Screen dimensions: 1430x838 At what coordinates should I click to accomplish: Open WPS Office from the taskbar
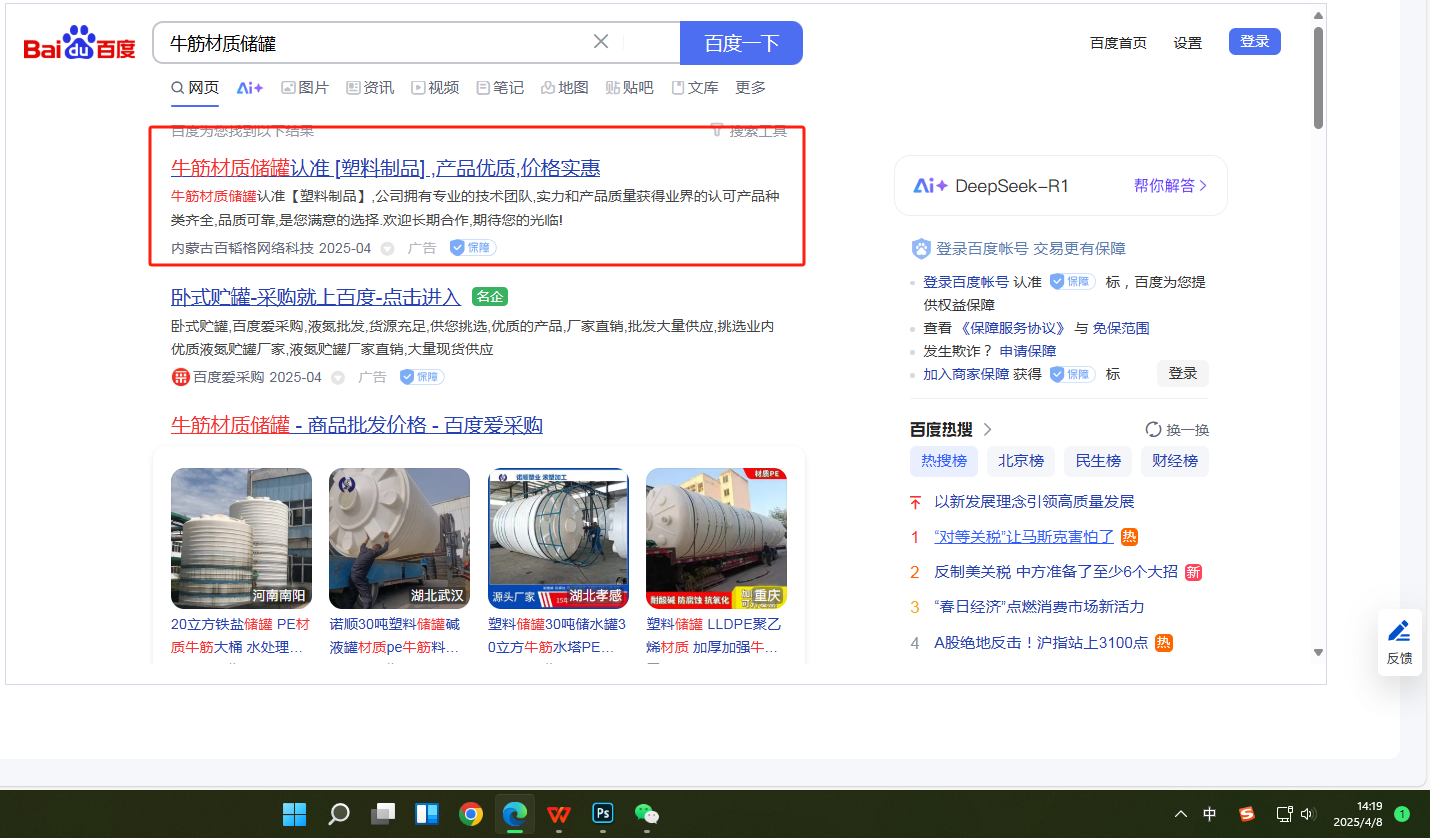click(x=559, y=814)
